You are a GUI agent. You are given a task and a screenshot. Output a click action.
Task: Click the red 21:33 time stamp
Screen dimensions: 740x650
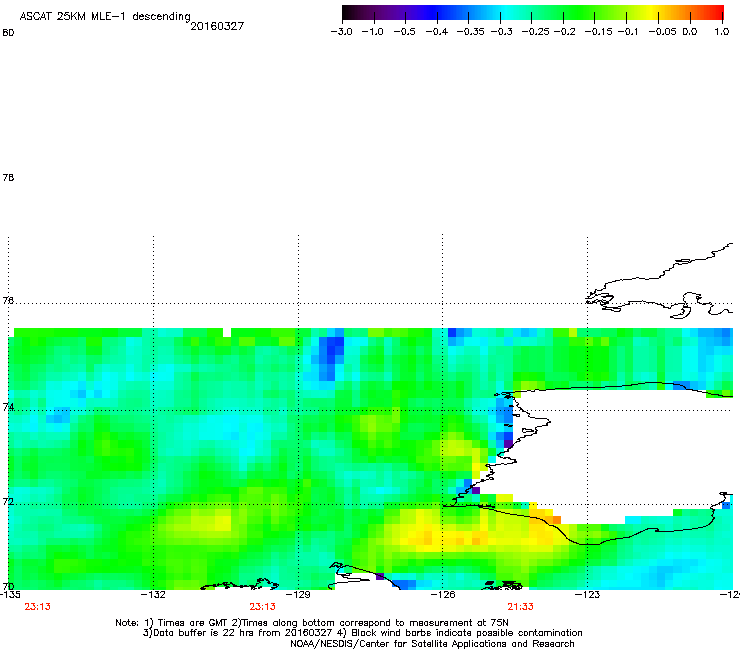[521, 607]
